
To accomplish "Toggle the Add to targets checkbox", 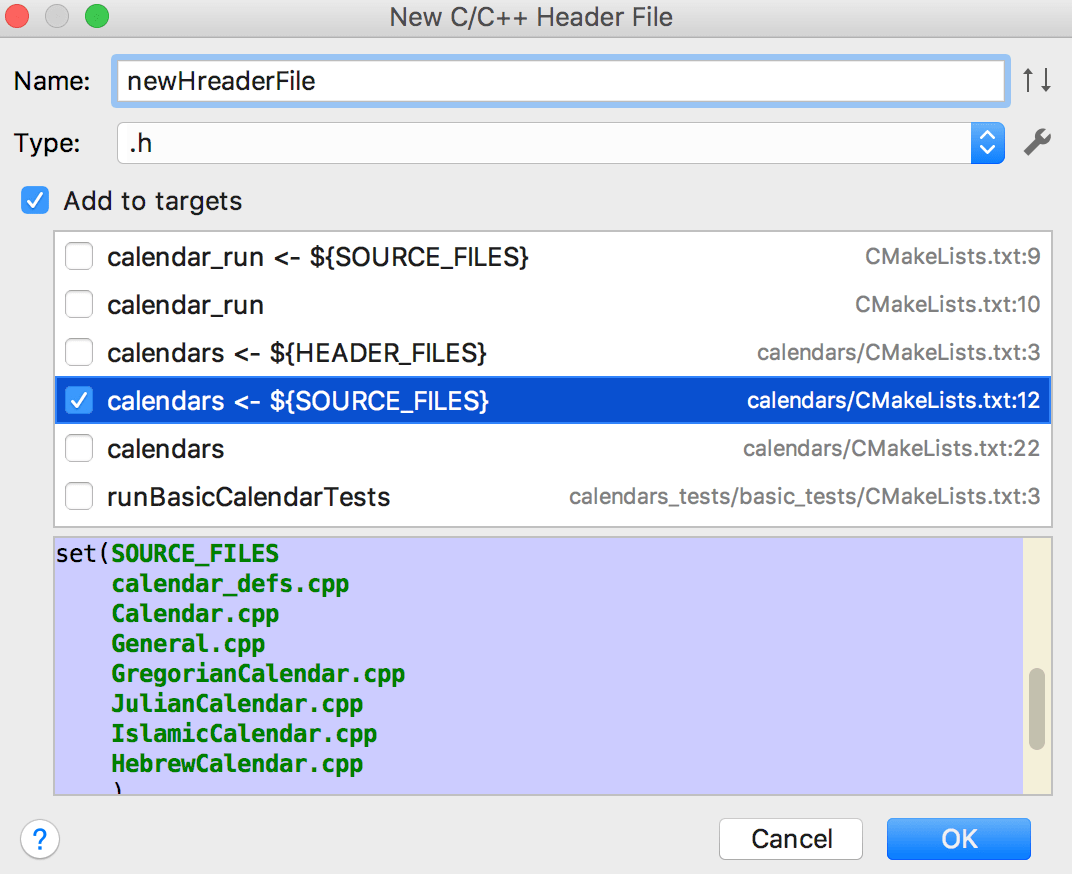I will (x=35, y=201).
